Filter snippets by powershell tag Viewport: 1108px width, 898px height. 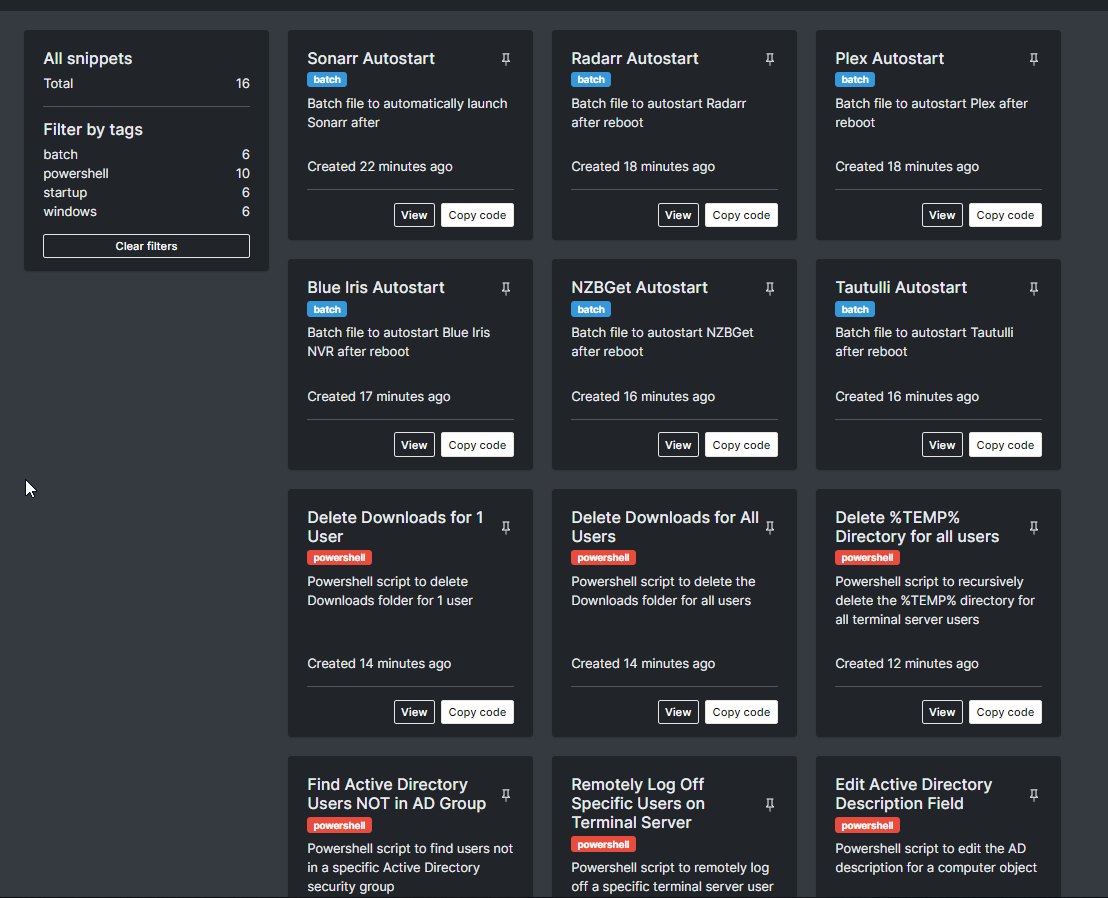(x=146, y=173)
